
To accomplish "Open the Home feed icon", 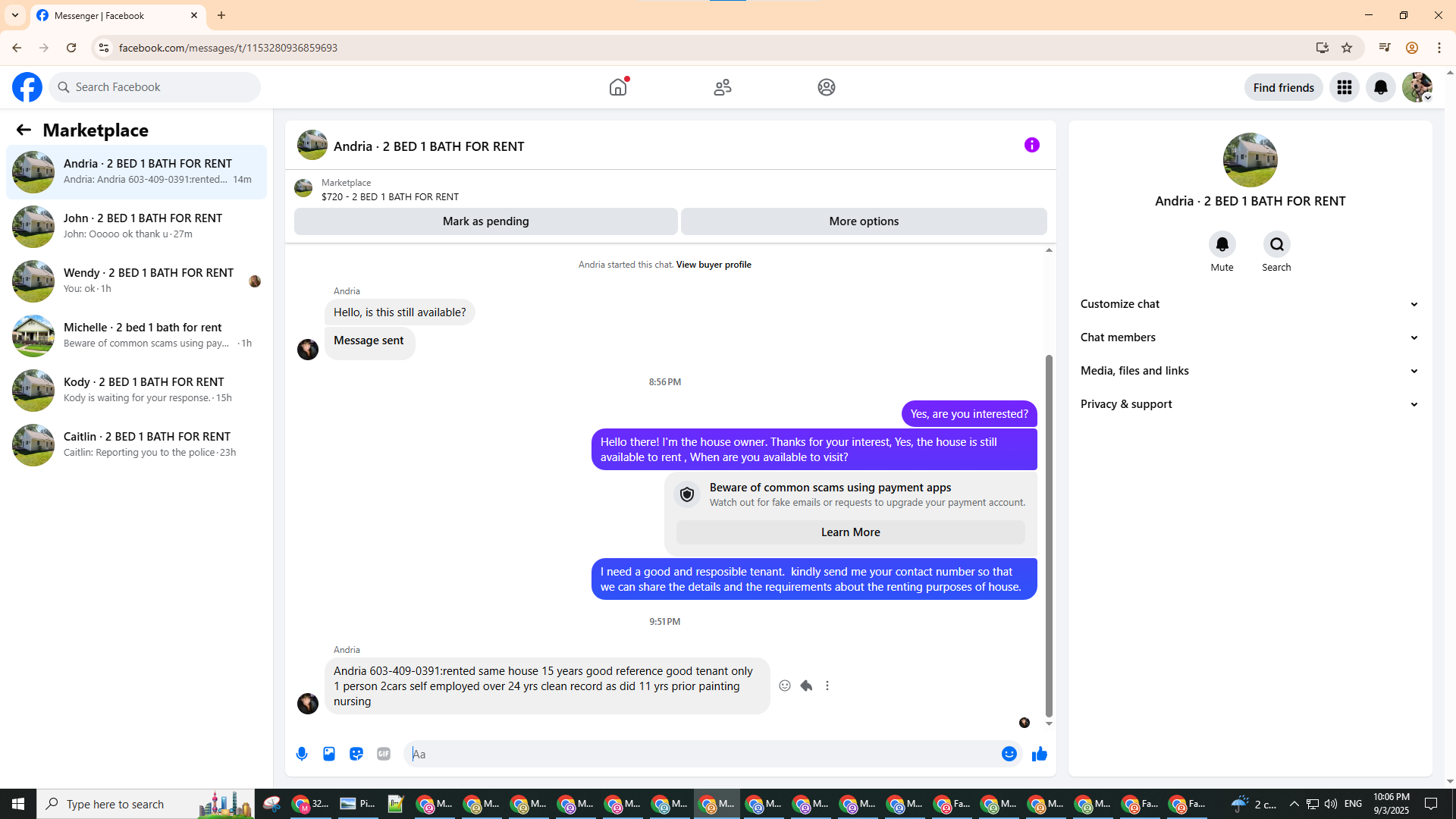I will pos(618,87).
